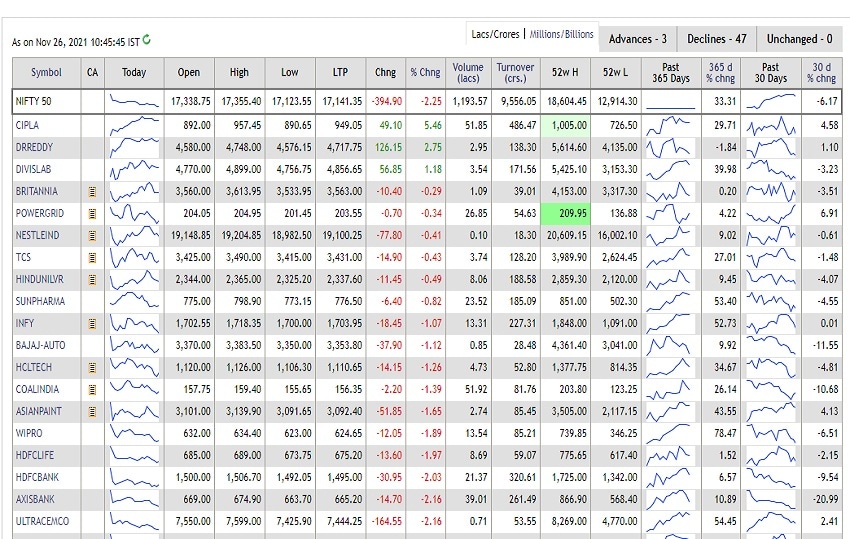View CIPLA Past 365 Days sparkline

coord(671,125)
